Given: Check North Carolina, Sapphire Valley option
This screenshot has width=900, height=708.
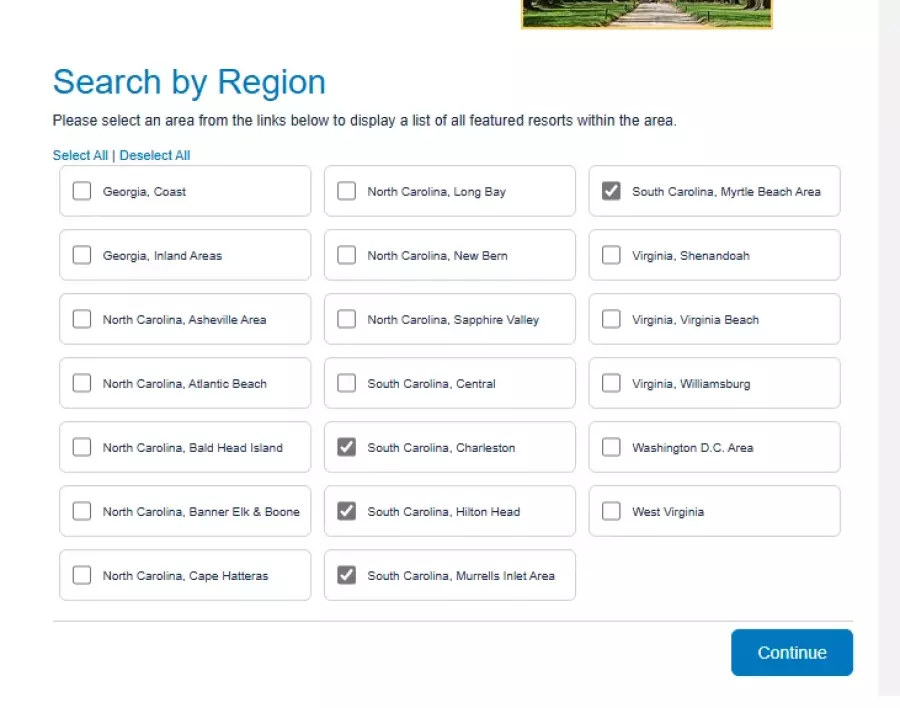Looking at the screenshot, I should (346, 319).
